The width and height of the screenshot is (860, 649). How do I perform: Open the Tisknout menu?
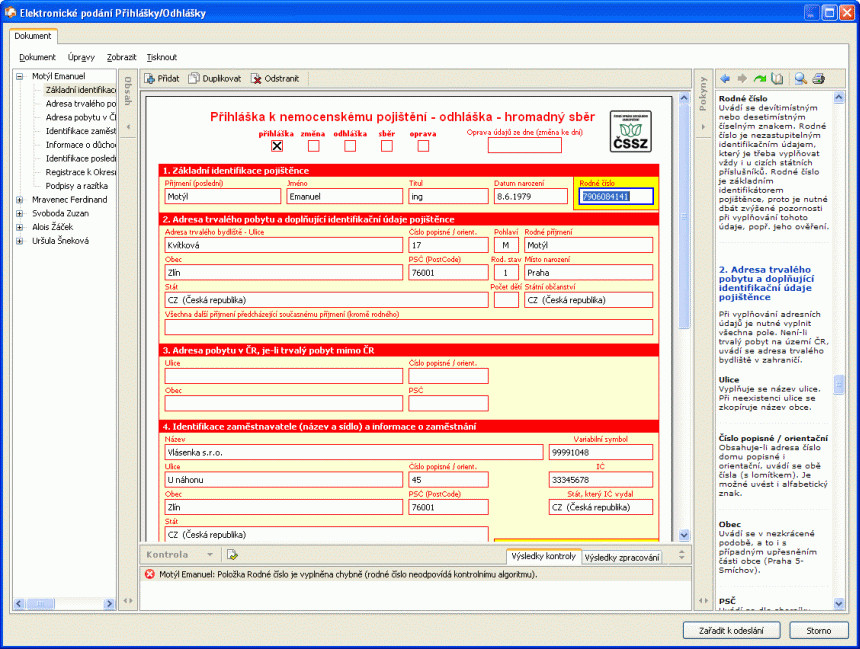click(162, 57)
